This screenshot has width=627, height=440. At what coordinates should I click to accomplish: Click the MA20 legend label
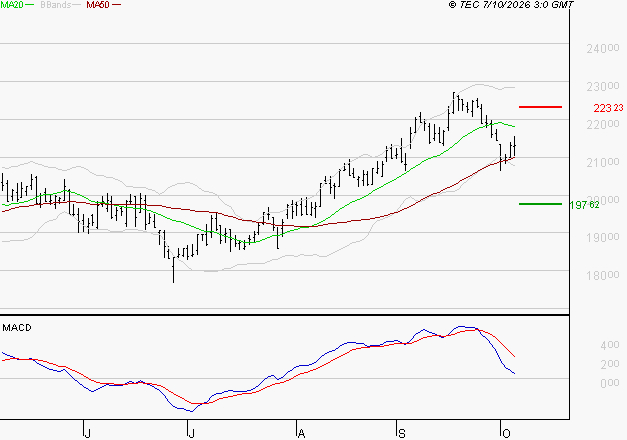12,5
